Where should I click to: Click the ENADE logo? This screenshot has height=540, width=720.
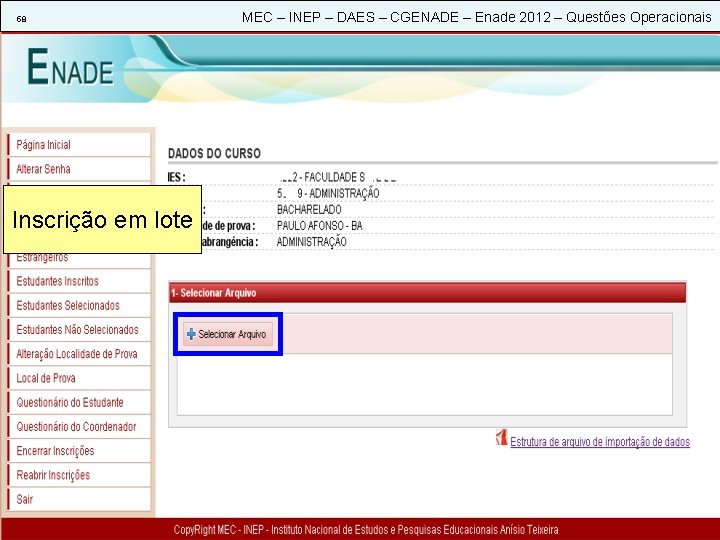(70, 68)
